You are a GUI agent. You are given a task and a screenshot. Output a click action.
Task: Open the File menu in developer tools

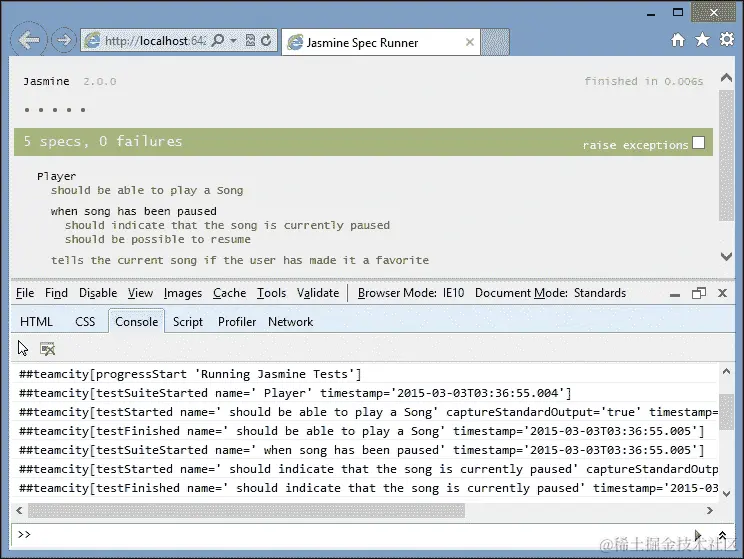click(25, 293)
